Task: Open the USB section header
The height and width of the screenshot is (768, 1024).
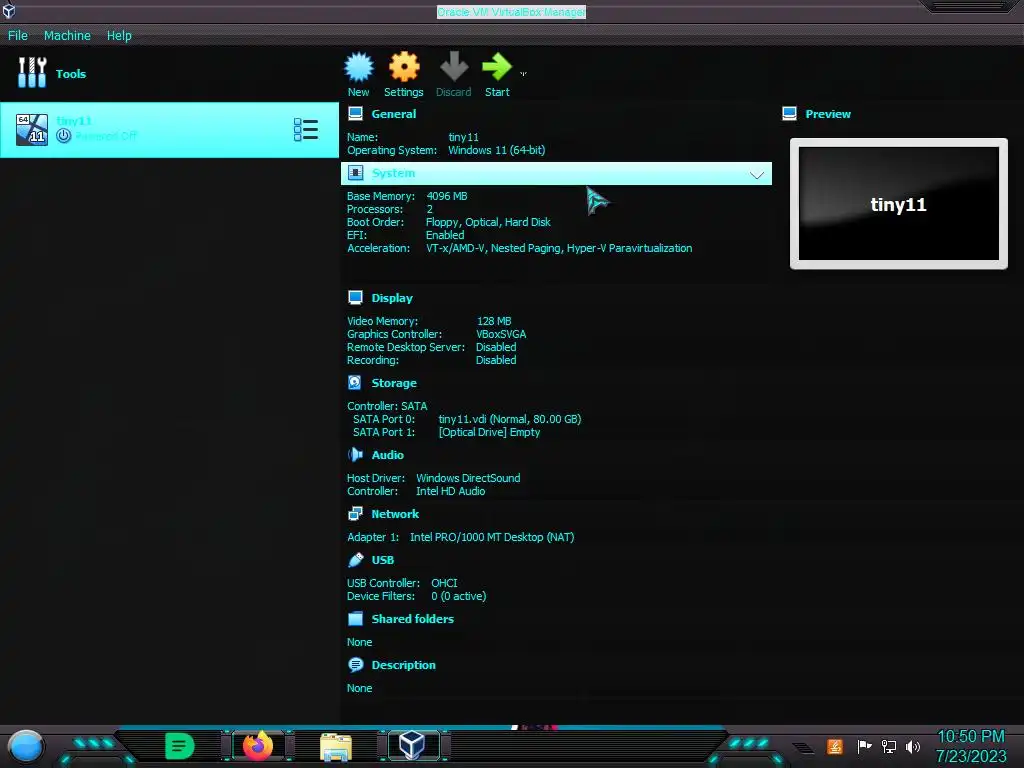Action: 382,560
